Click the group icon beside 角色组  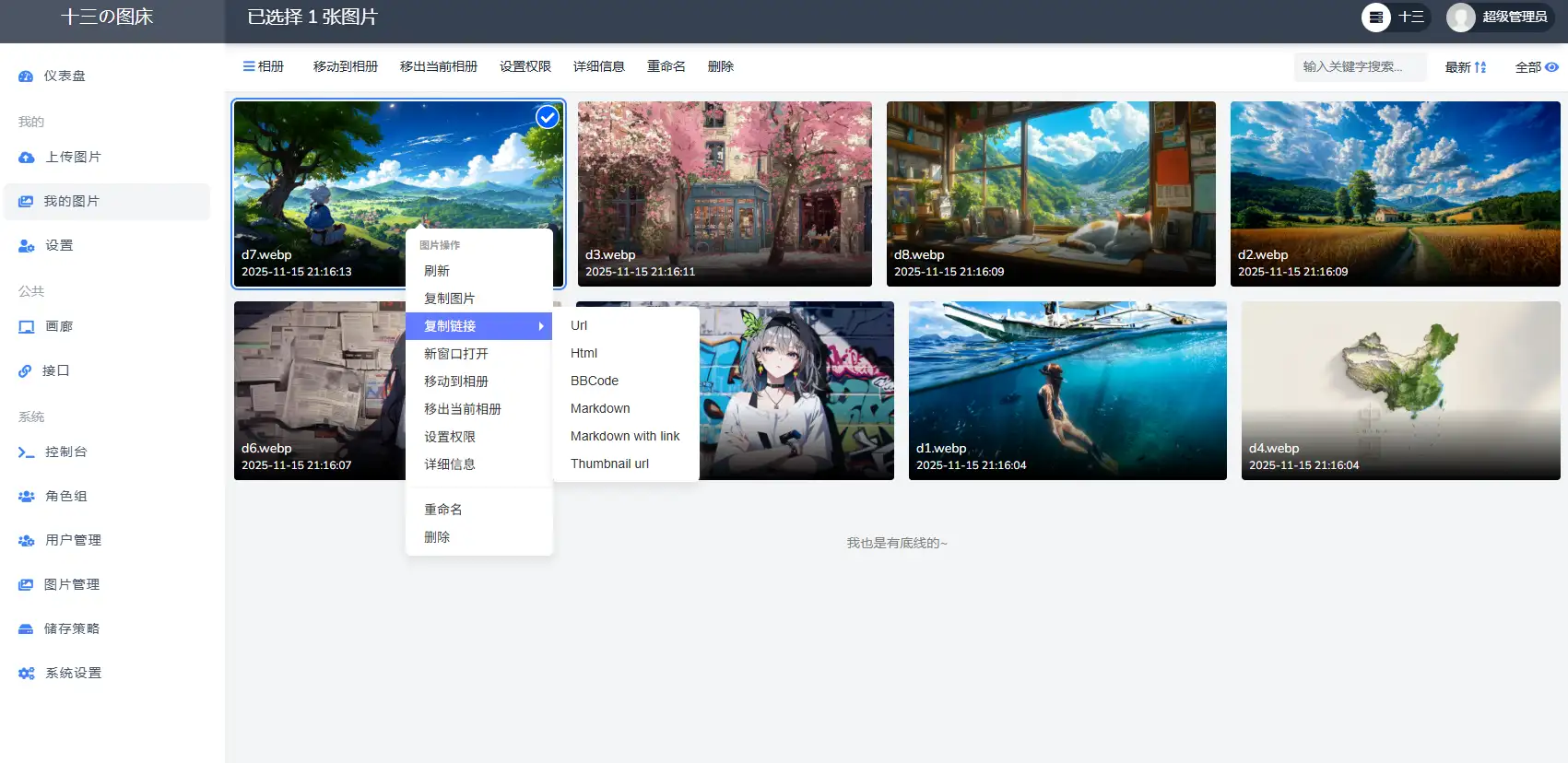point(26,497)
